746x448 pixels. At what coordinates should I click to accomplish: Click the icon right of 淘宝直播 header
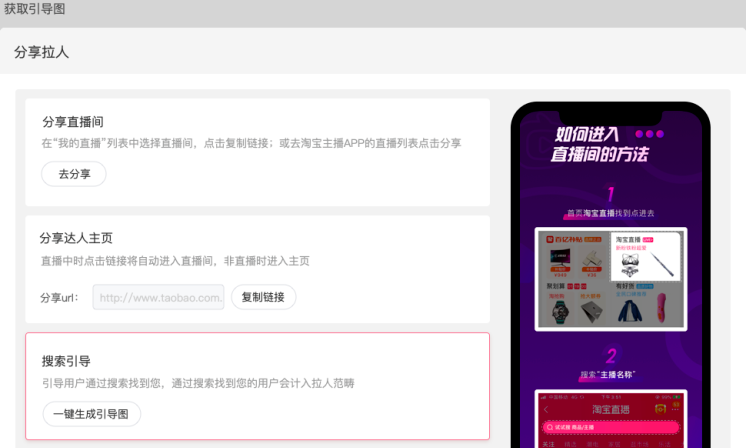pyautogui.click(x=660, y=409)
